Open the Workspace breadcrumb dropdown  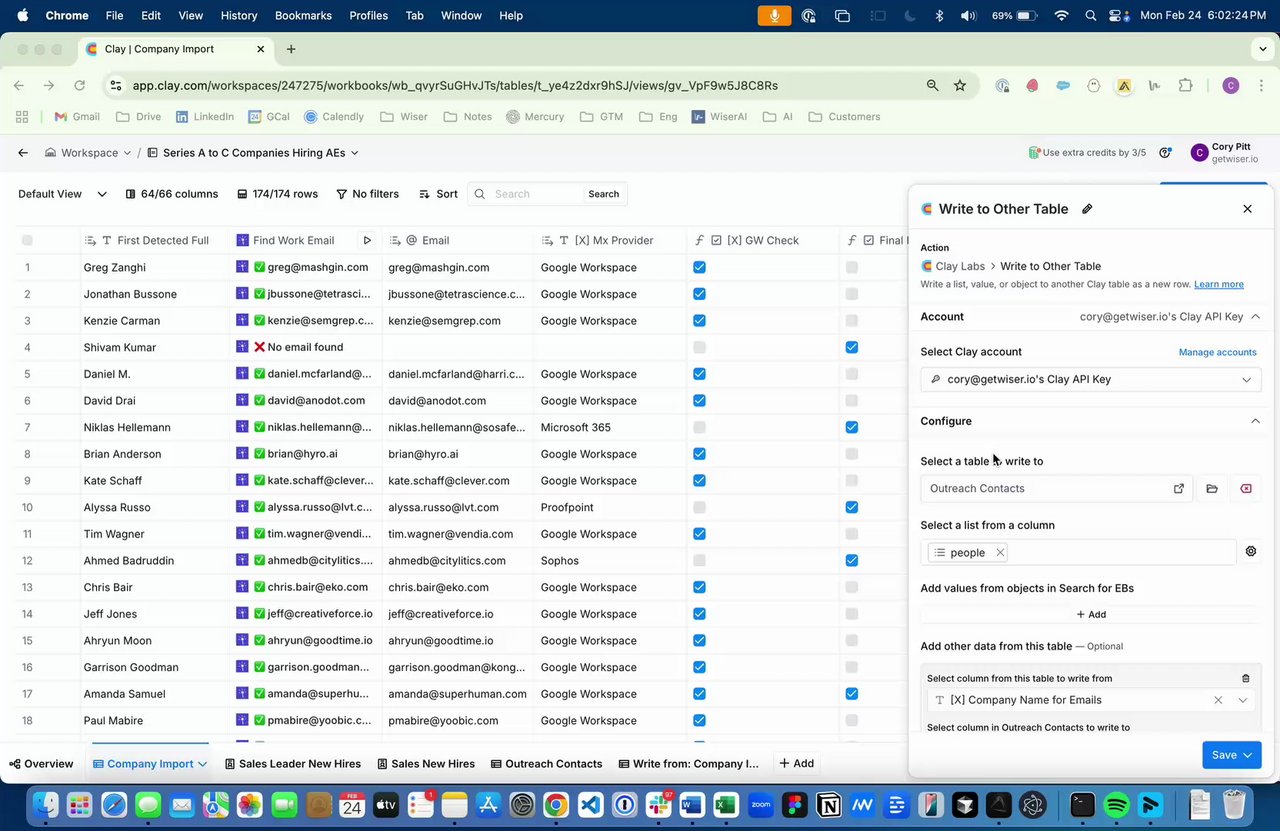[x=88, y=153]
